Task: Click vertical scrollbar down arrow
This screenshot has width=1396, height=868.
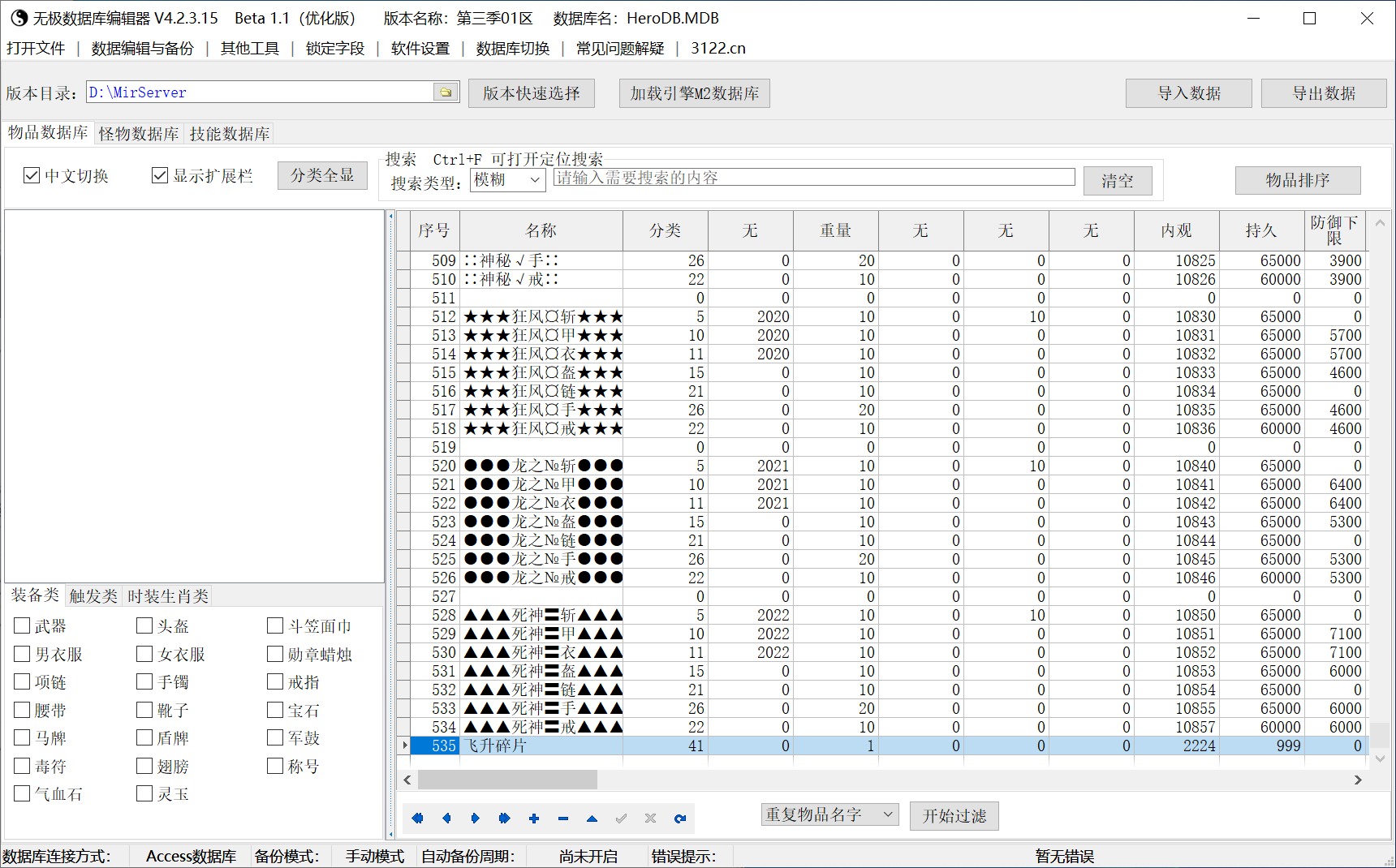Action: pyautogui.click(x=1380, y=758)
